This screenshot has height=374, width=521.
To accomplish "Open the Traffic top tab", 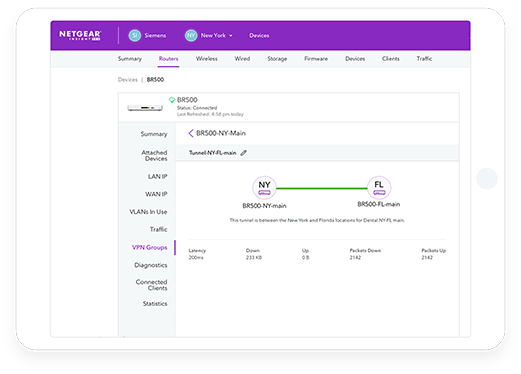I will [x=424, y=59].
